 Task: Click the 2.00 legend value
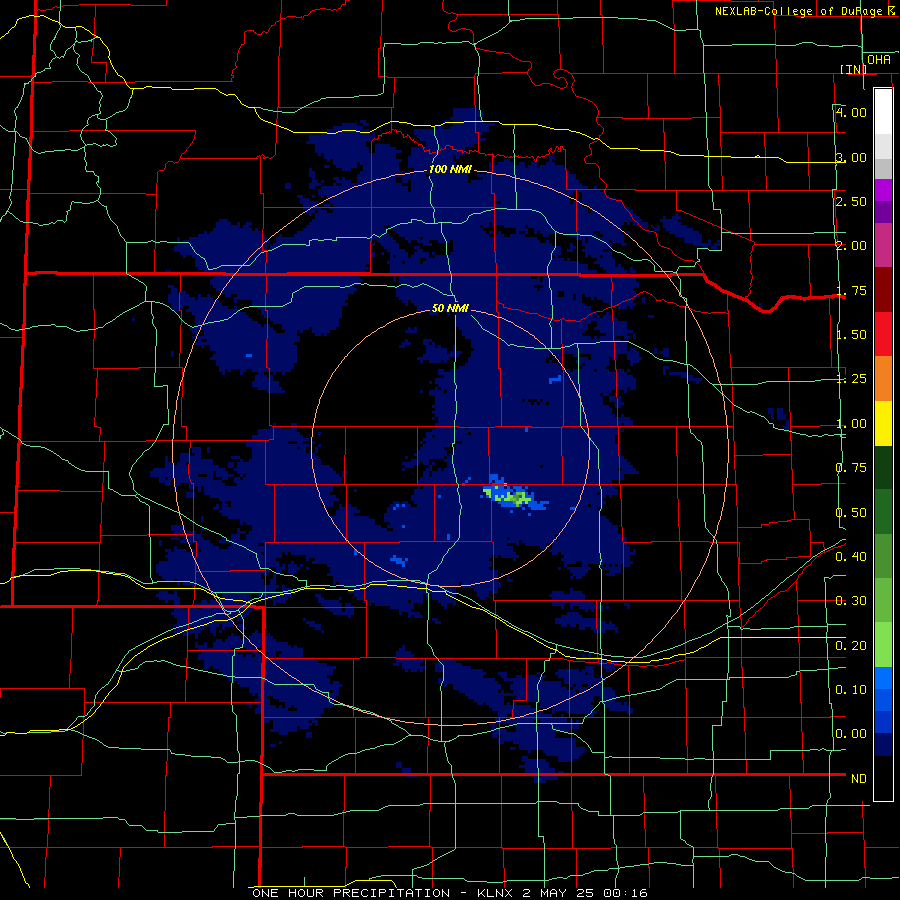pos(851,246)
